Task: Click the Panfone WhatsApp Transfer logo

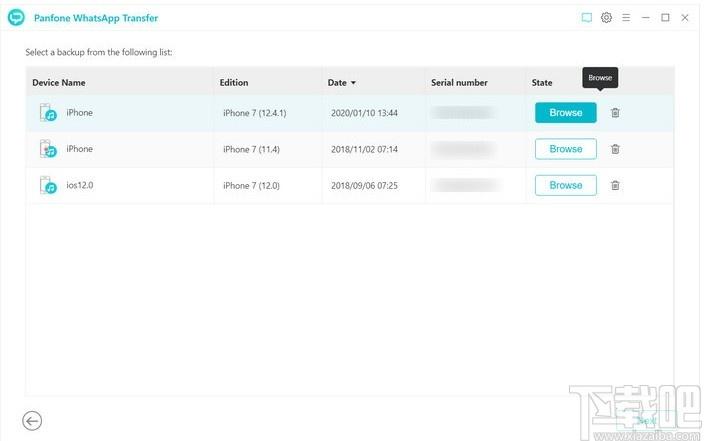Action: pyautogui.click(x=16, y=18)
